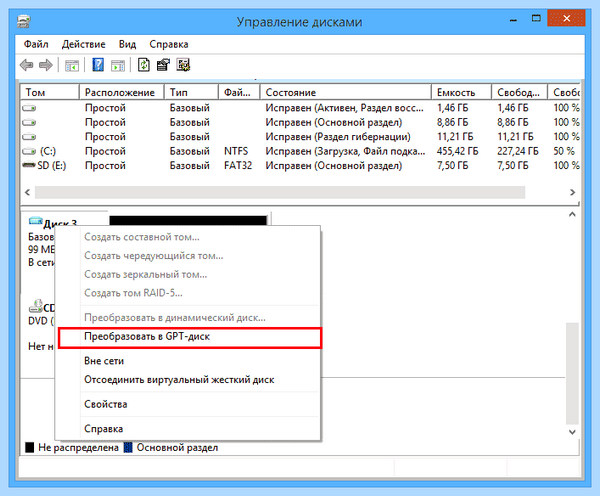Click the disk pane scroll-up arrow
Viewport: 600px width, 496px height.
(572, 214)
